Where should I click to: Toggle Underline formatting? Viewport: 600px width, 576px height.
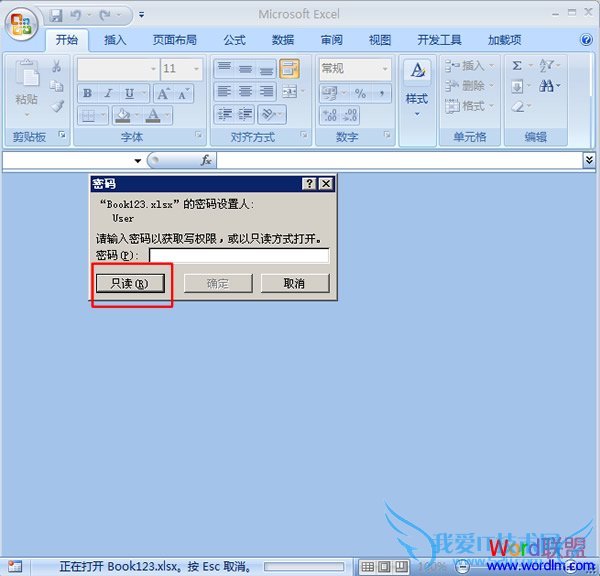coord(129,93)
